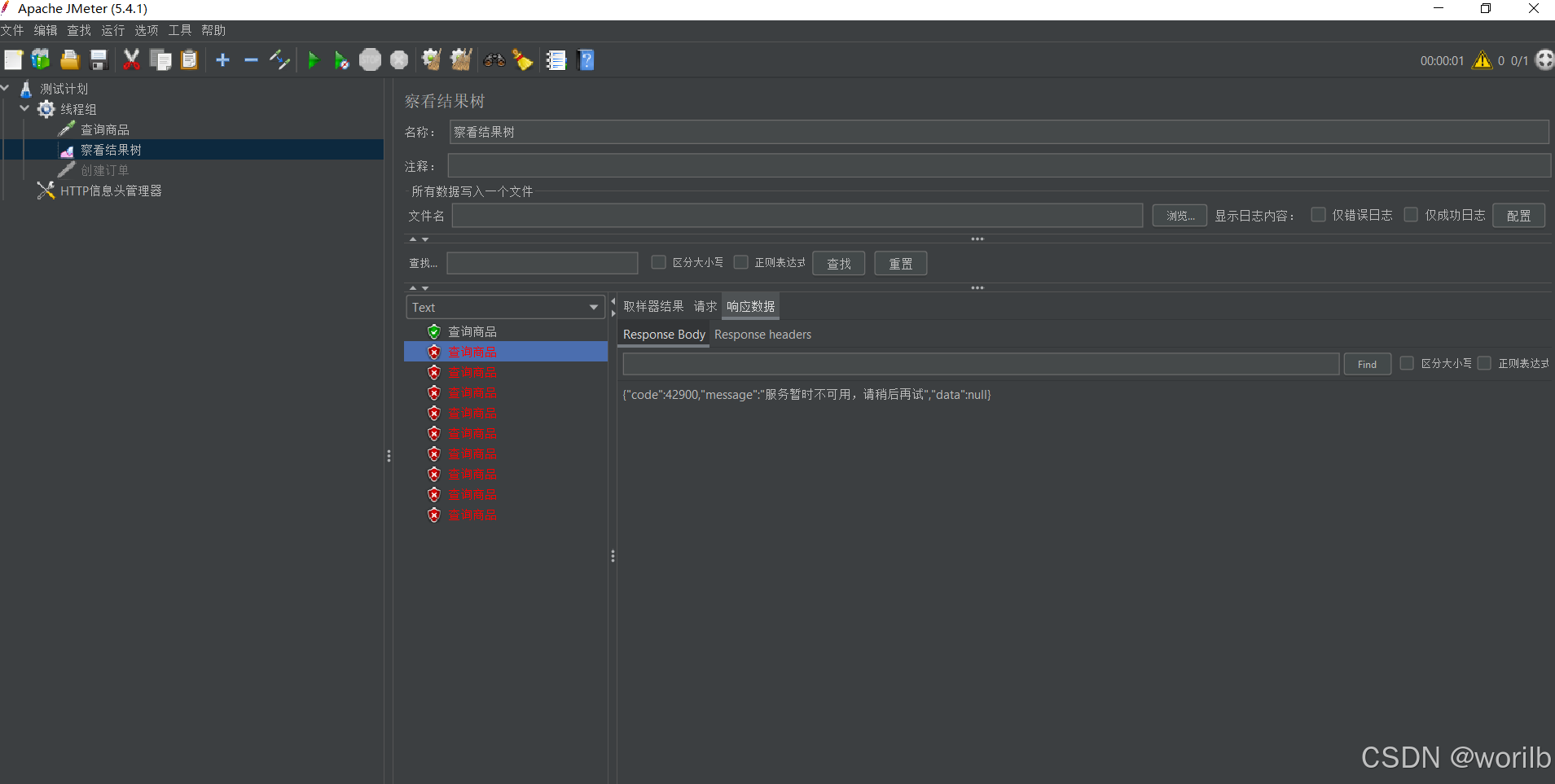
Task: Click the remote engines status icon
Action: [x=1544, y=60]
